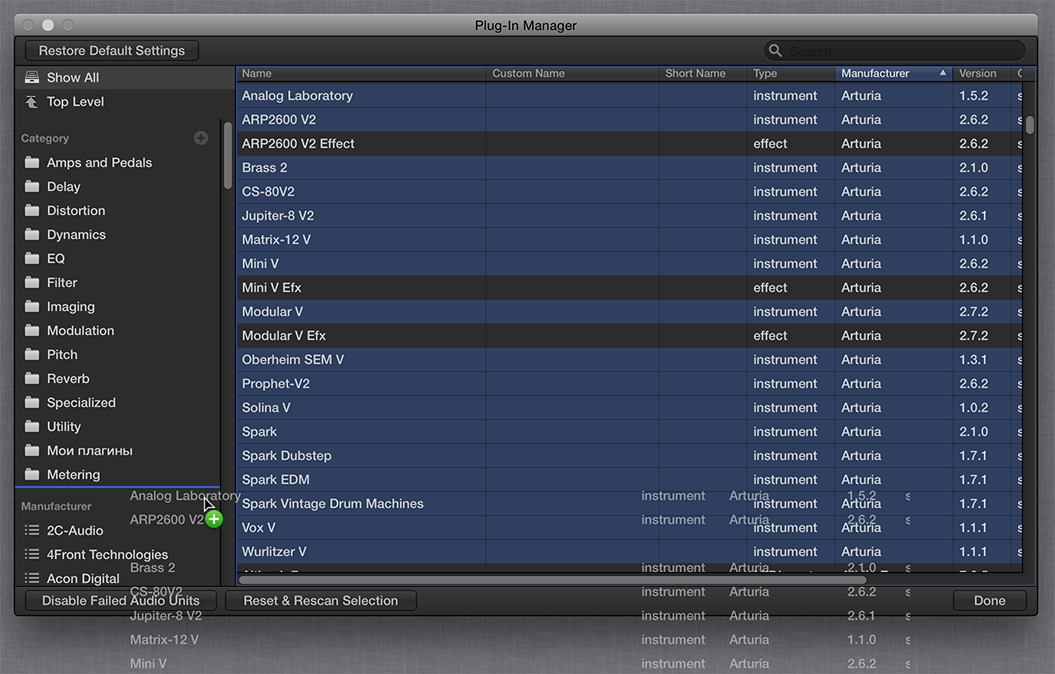Select the Oberheim SEM V row

click(x=629, y=359)
